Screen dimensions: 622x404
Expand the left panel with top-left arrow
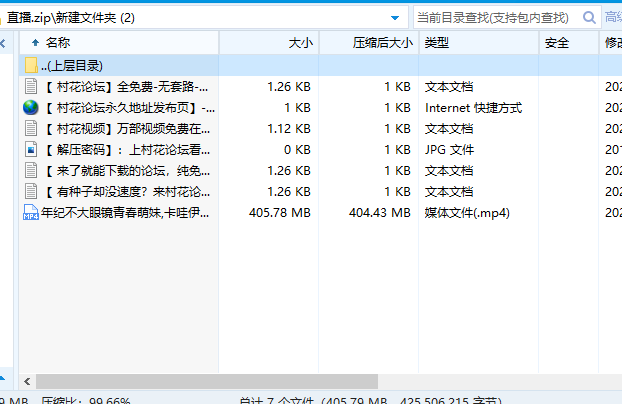point(6,42)
